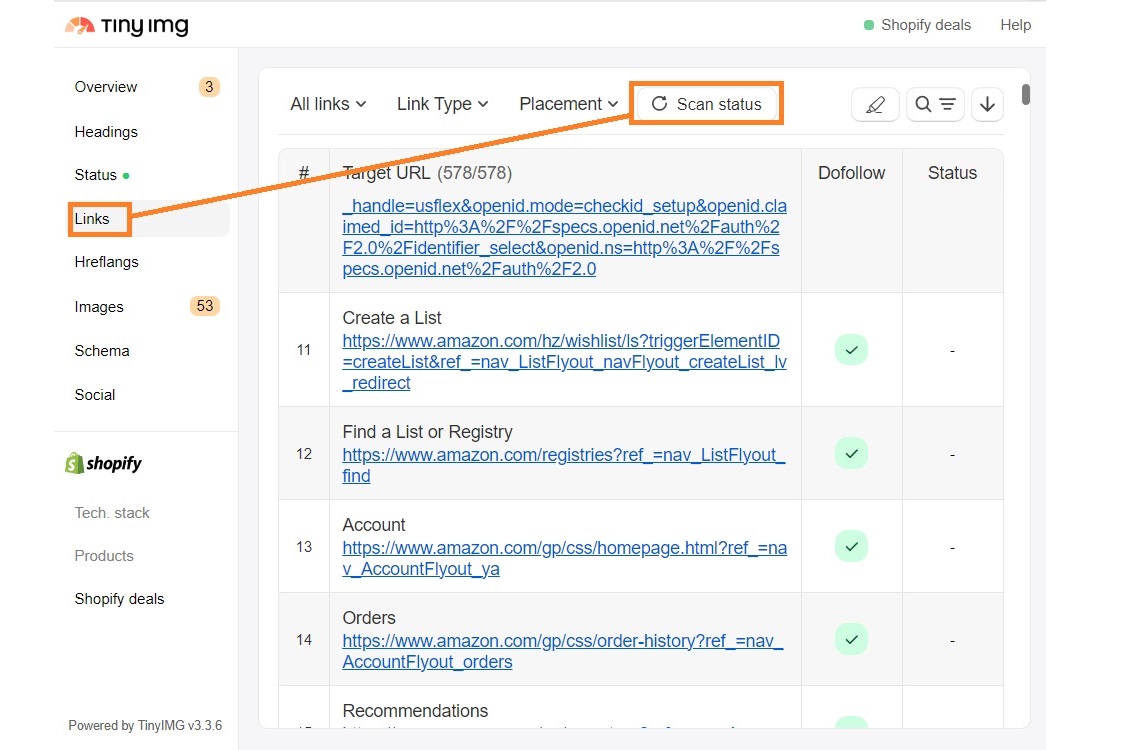This screenshot has height=750, width=1128.
Task: Open the search and filter icon
Action: pyautogui.click(x=935, y=104)
